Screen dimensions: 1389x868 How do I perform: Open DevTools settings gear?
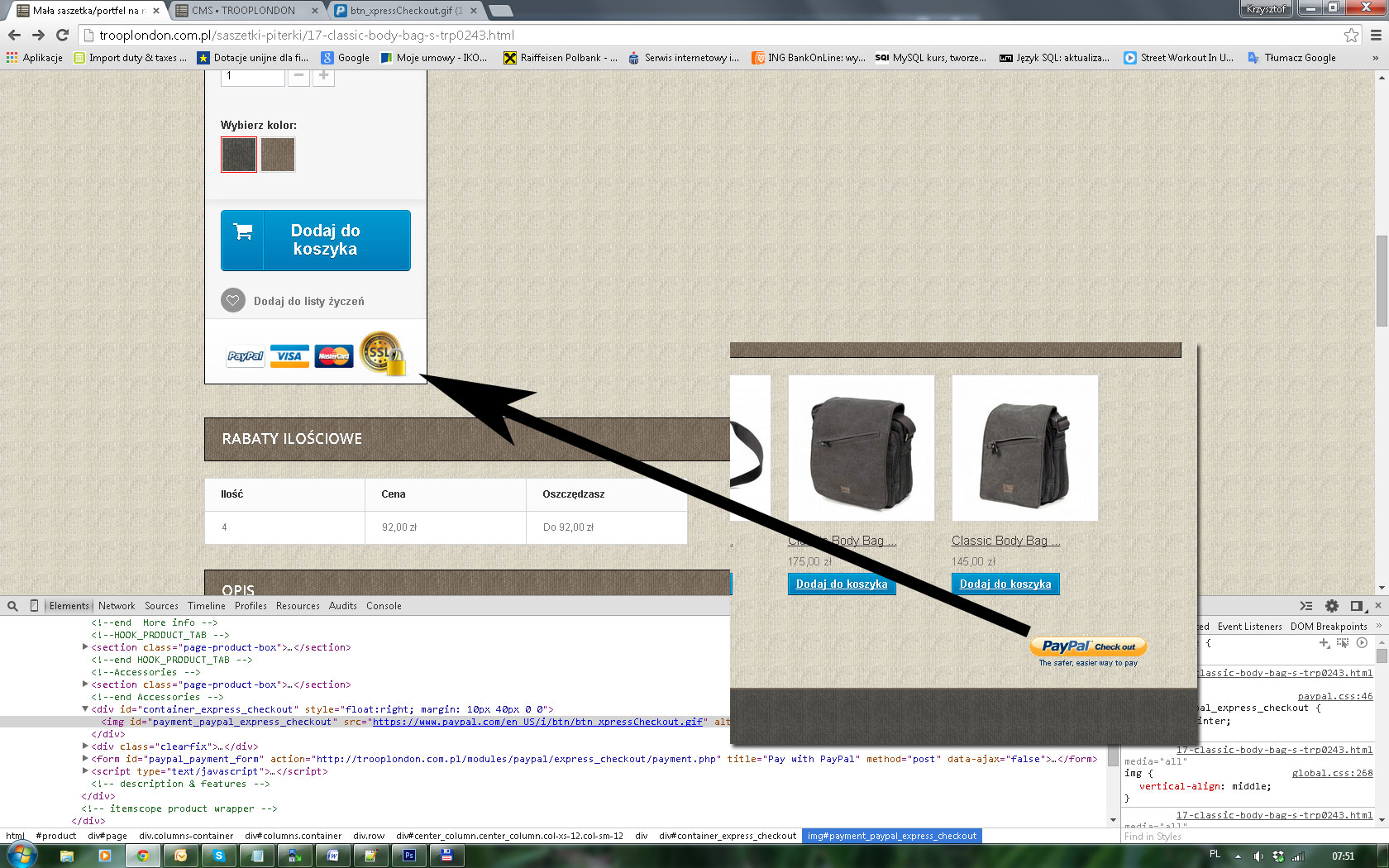click(1332, 606)
